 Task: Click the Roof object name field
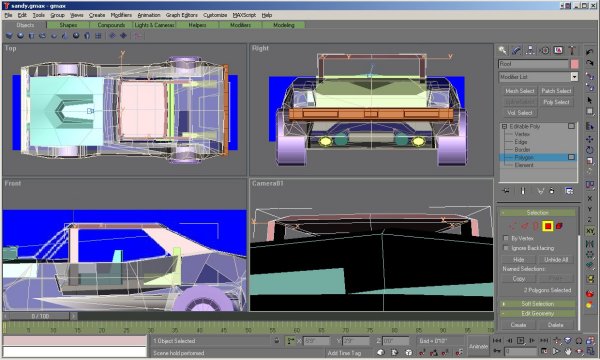tap(533, 64)
